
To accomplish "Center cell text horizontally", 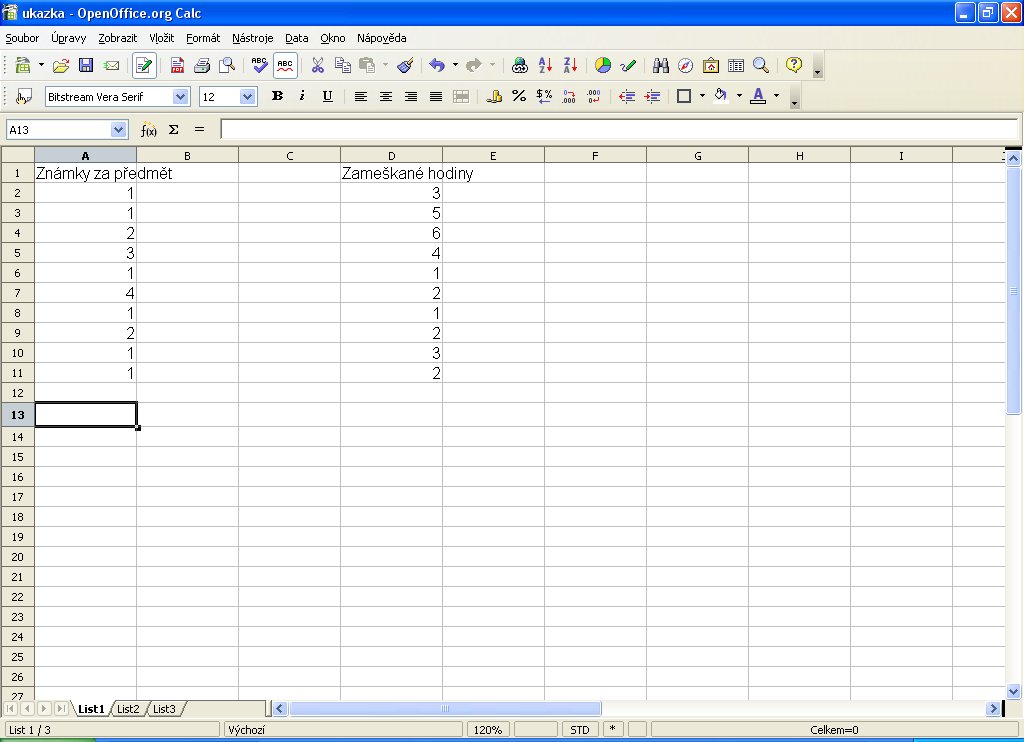I will [386, 97].
